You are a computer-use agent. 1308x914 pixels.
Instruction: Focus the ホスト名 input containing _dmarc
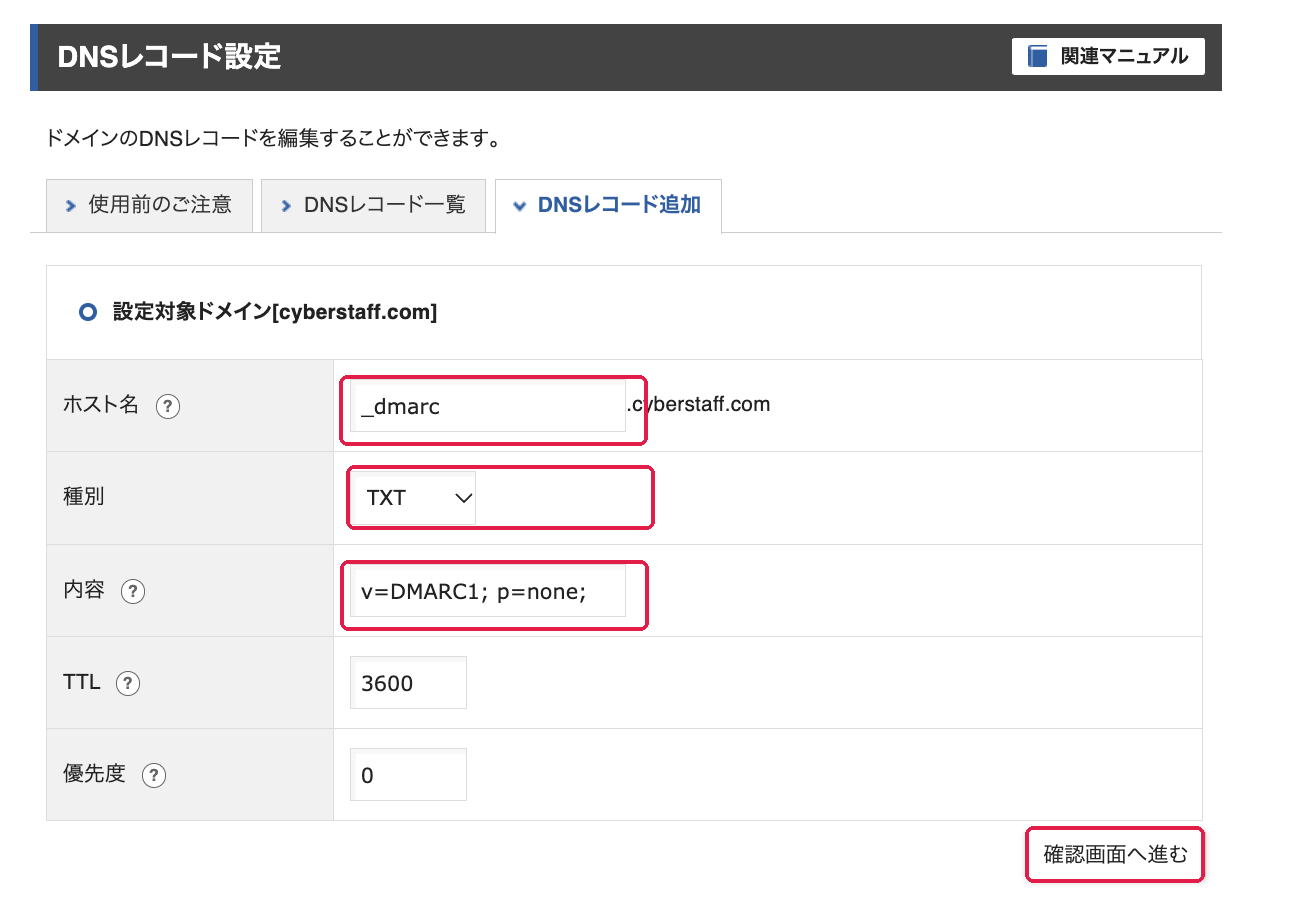488,406
